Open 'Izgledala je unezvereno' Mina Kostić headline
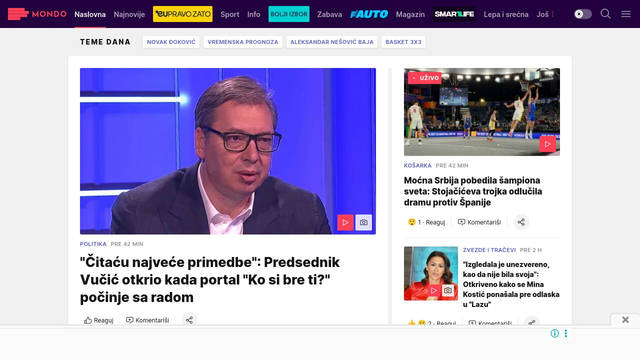This screenshot has width=640, height=360. click(511, 284)
